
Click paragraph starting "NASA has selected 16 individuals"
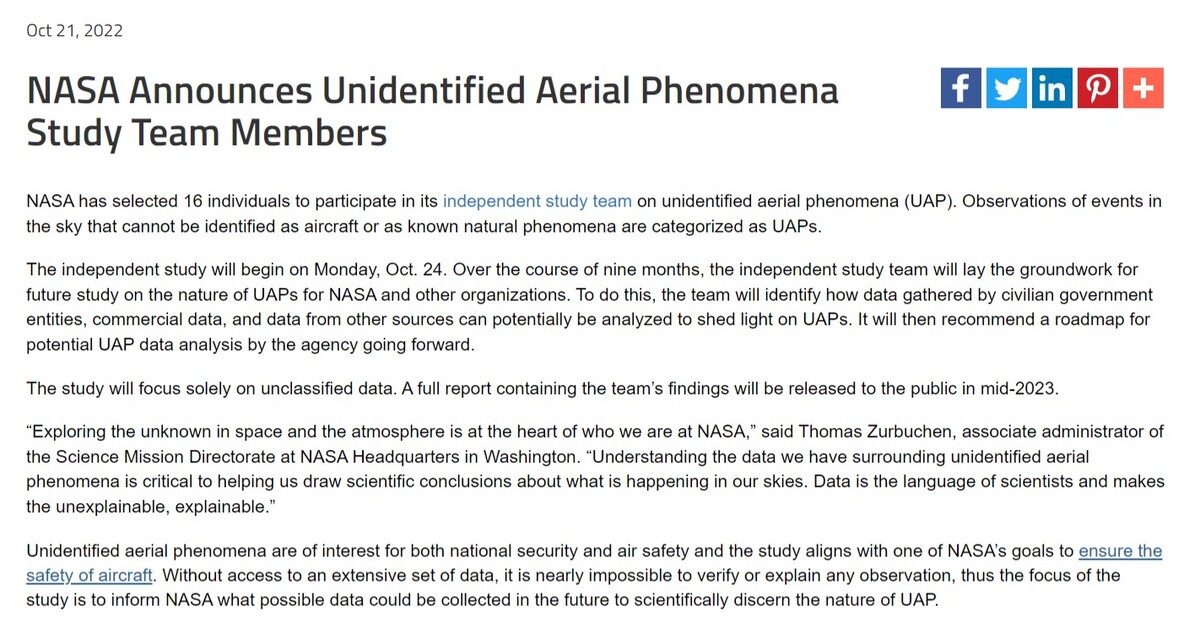tap(594, 213)
